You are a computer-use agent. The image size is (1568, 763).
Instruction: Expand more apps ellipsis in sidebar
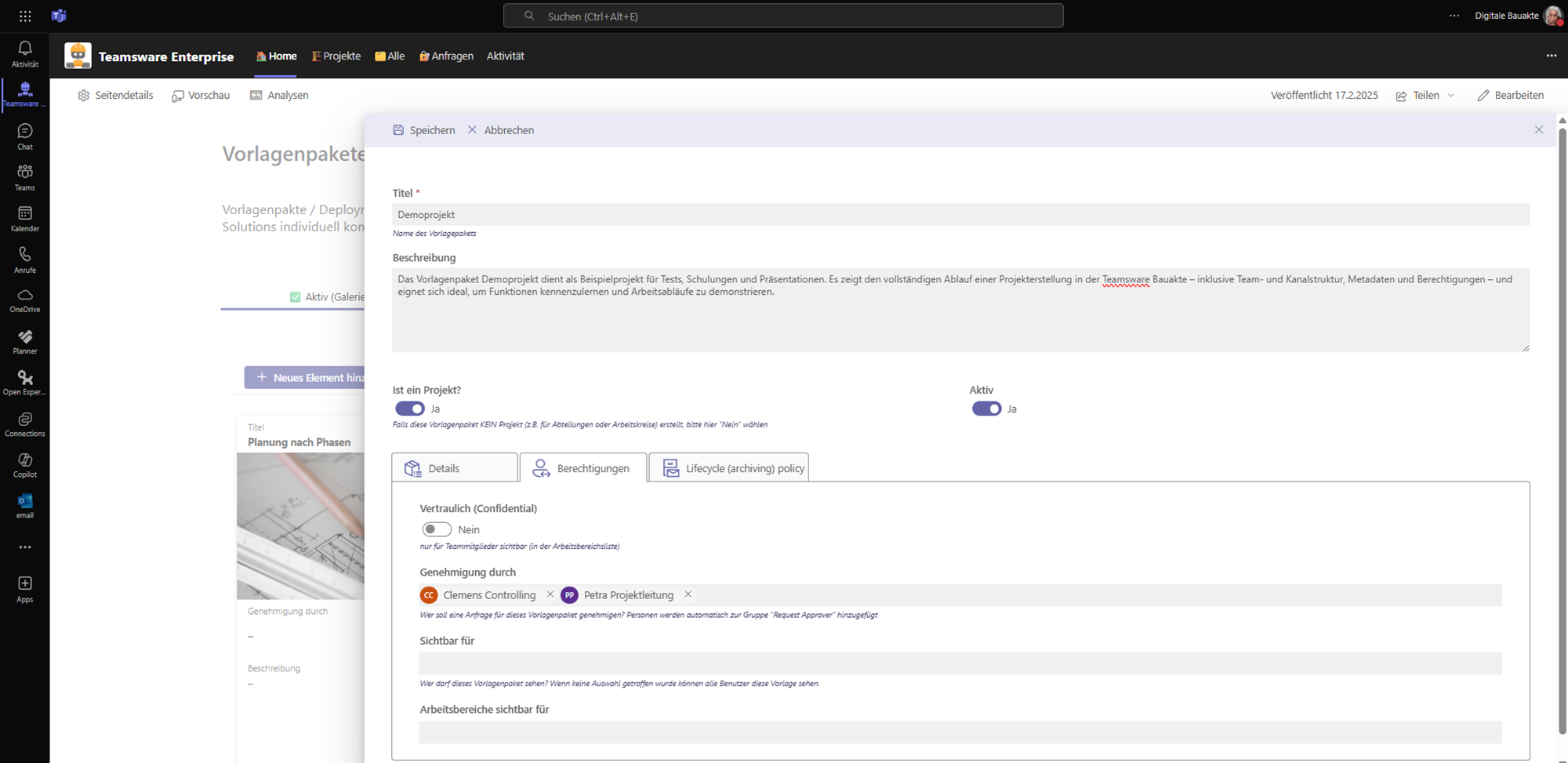pos(25,547)
